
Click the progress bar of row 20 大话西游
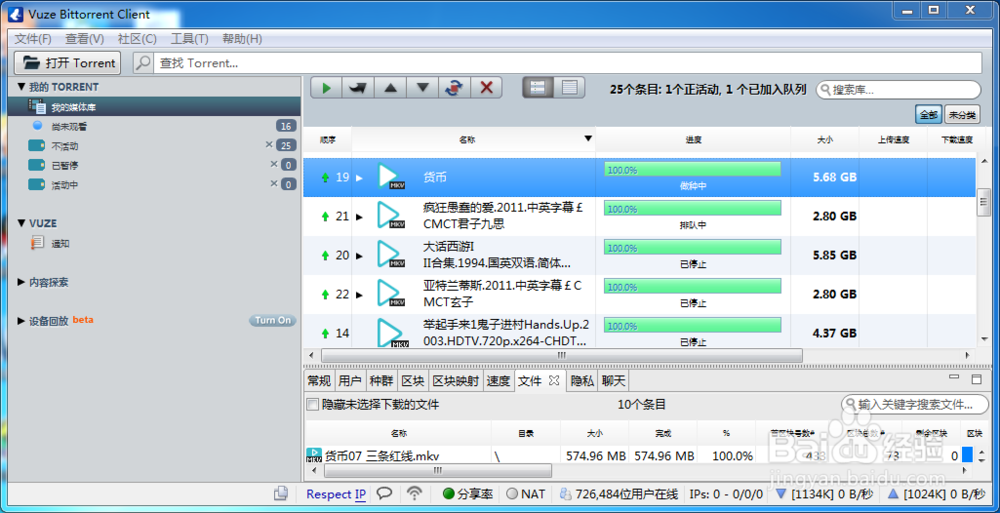pos(693,248)
